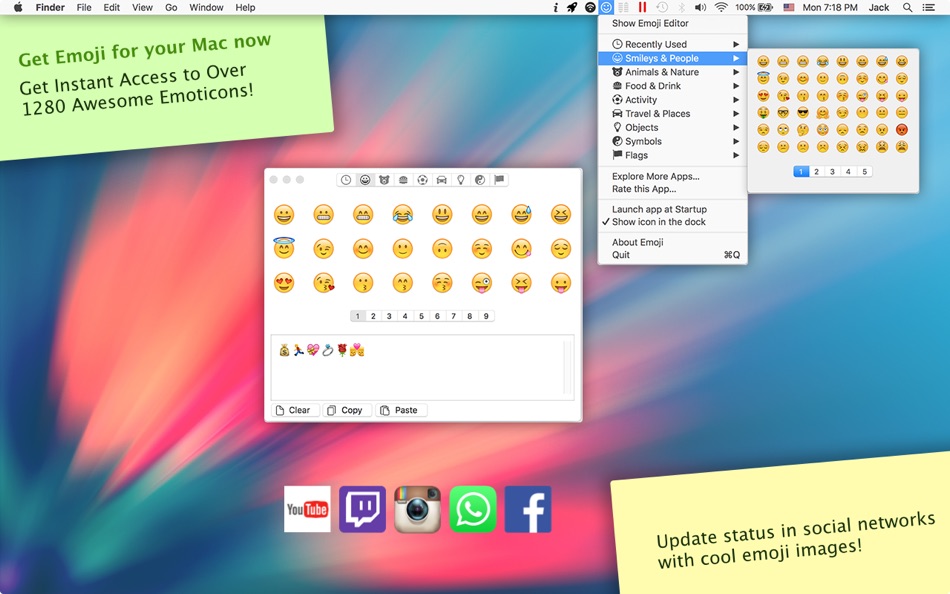Screen dimensions: 950x594
Task: Expand the Animals & Nature submenu
Action: 673,72
